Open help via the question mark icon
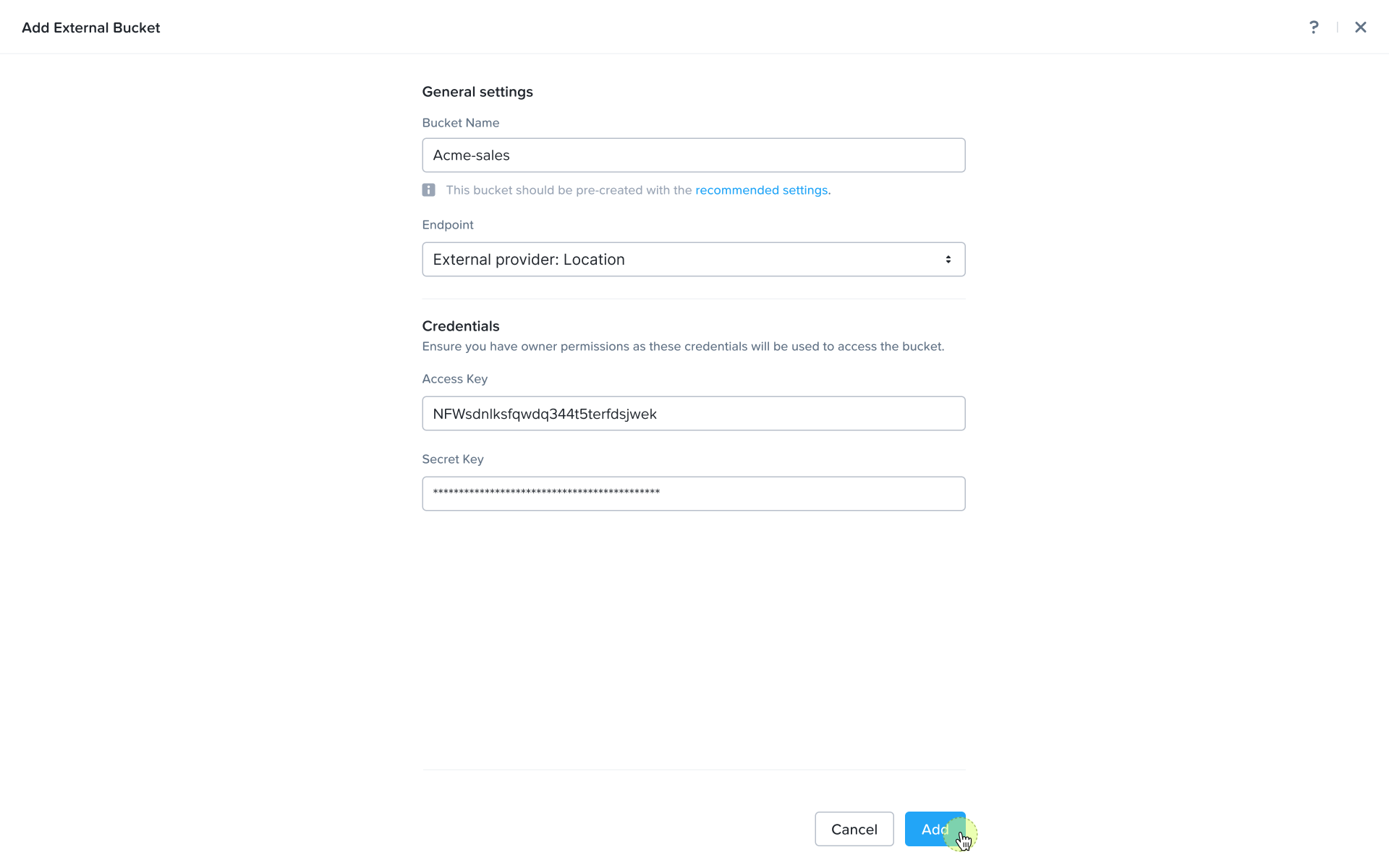Screen dimensions: 1389x868 click(1314, 27)
